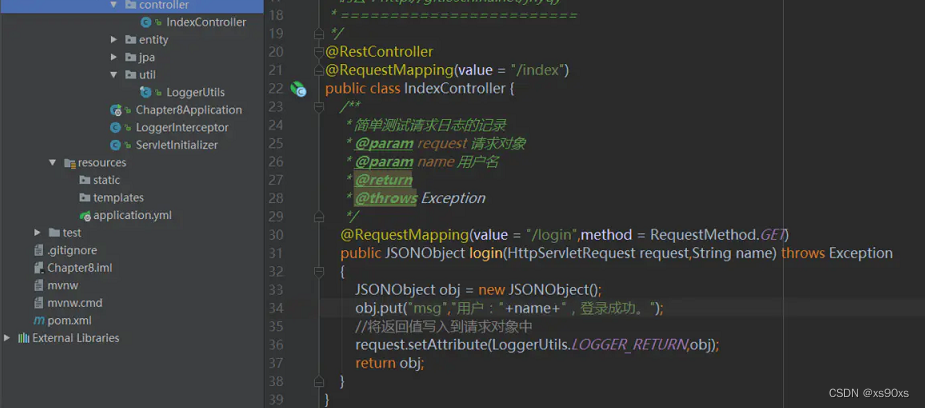Click the IndexController class name in code
Viewport: 925px width, 408px height.
click(x=454, y=88)
